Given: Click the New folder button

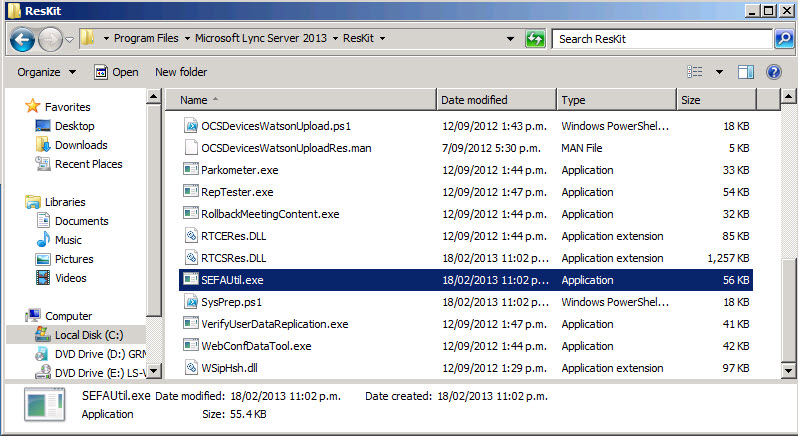Looking at the screenshot, I should click(x=181, y=72).
